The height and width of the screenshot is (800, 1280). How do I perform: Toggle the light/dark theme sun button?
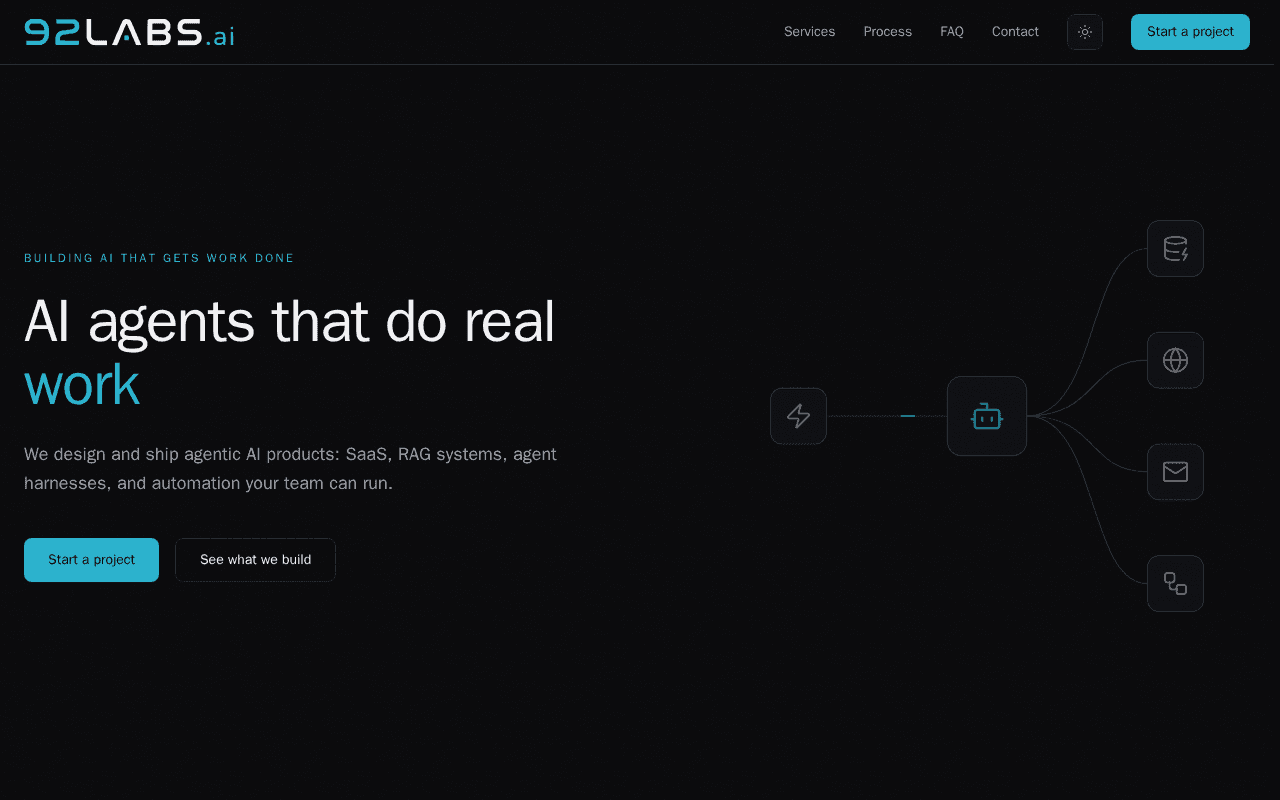coord(1085,32)
